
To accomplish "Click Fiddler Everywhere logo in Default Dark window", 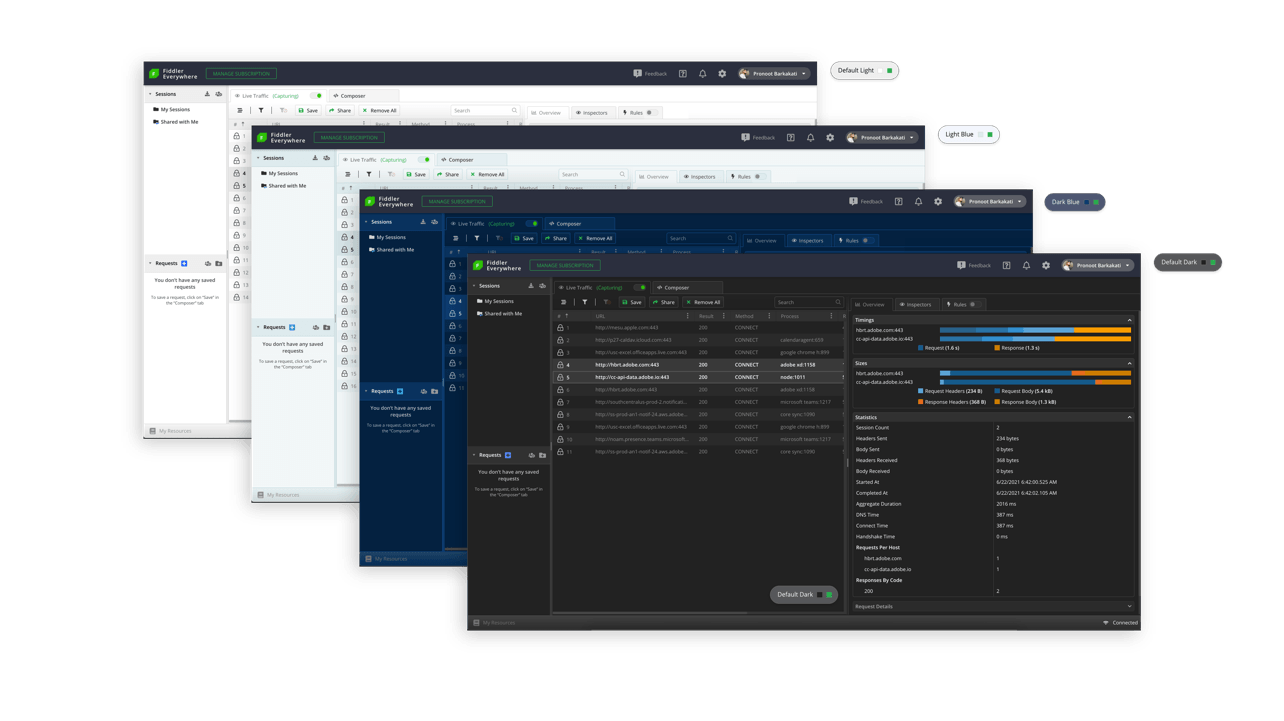I will [497, 265].
